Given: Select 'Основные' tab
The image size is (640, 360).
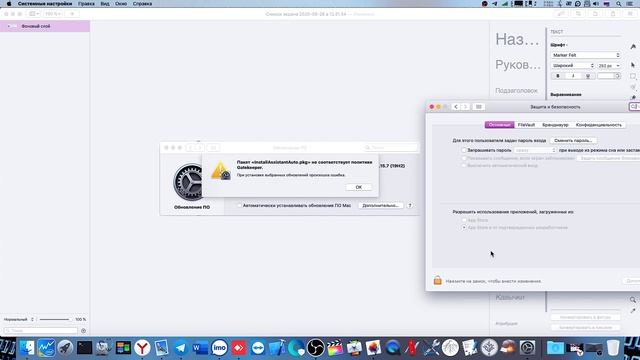Looking at the screenshot, I should click(500, 125).
